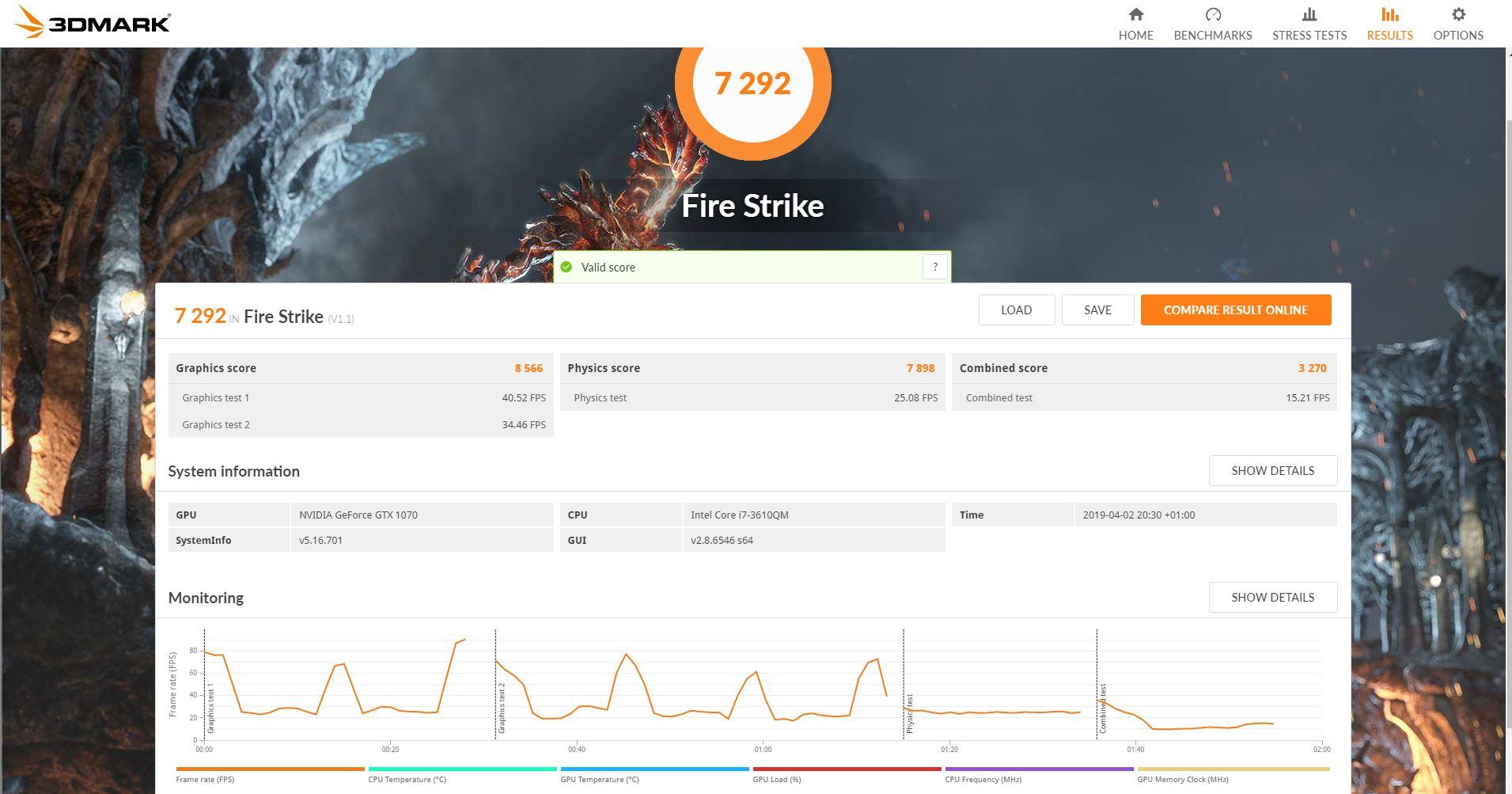Select the Graphics test 2 row
The height and width of the screenshot is (794, 1512).
pyautogui.click(x=361, y=424)
